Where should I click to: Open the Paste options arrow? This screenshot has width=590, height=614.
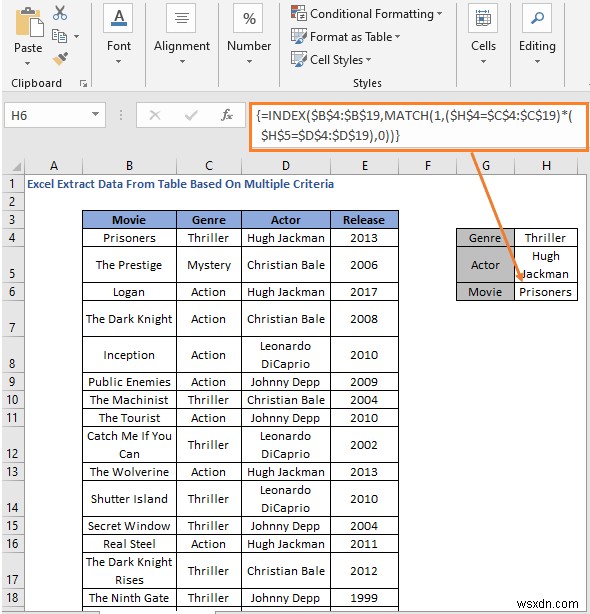pos(27,63)
